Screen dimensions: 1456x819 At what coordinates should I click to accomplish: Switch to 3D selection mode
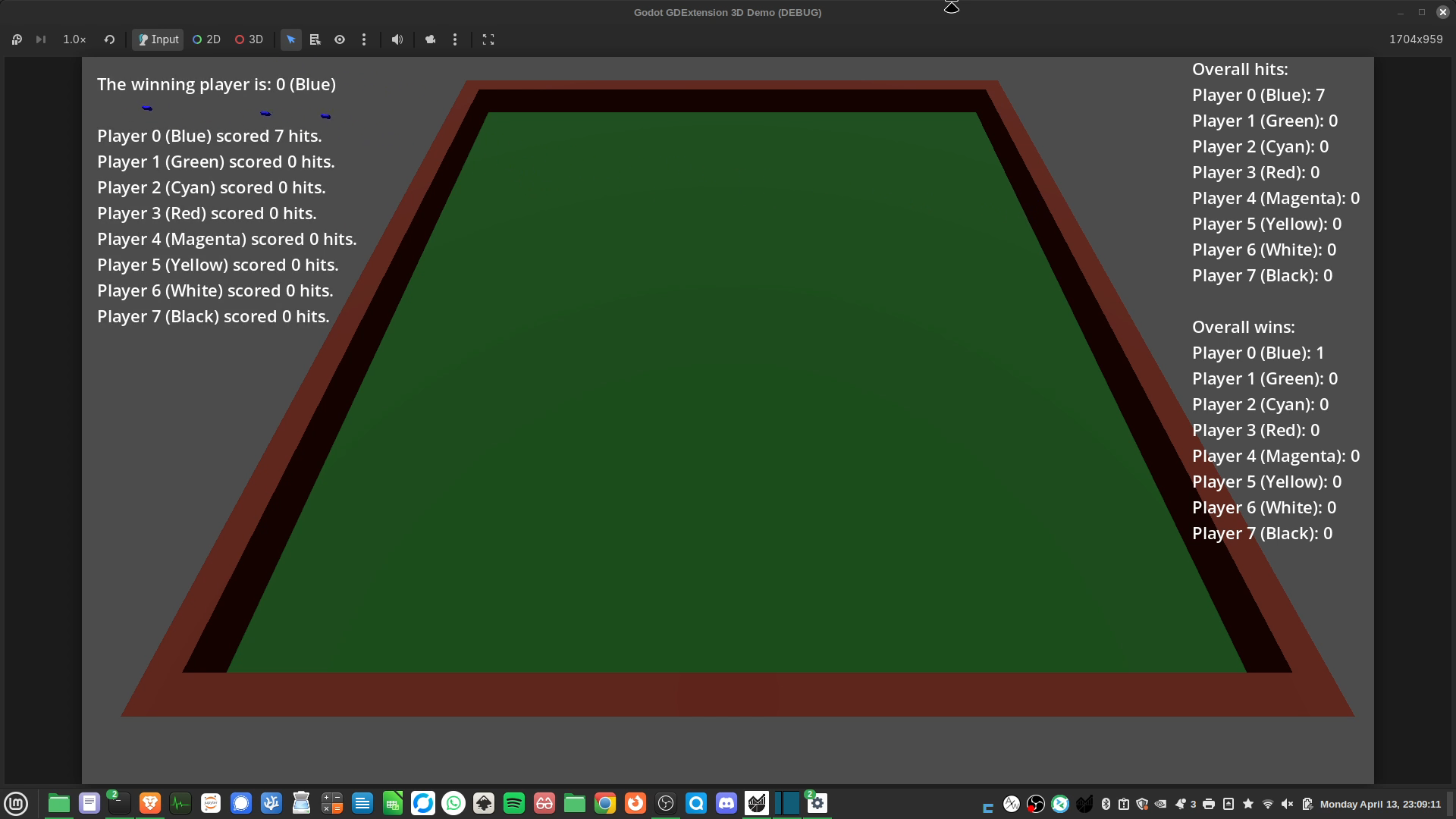click(249, 39)
